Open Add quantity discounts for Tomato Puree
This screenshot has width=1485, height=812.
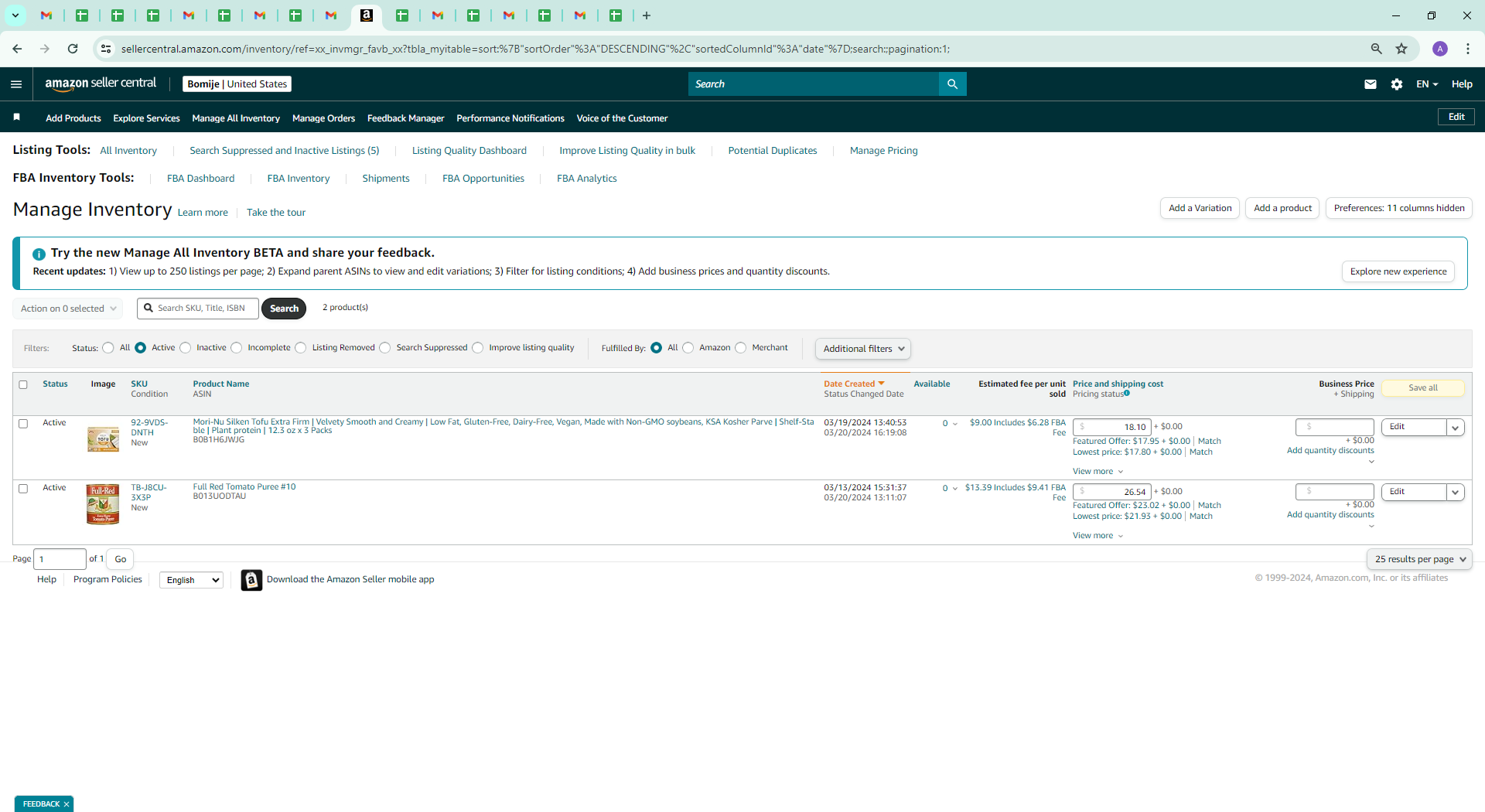point(1330,515)
